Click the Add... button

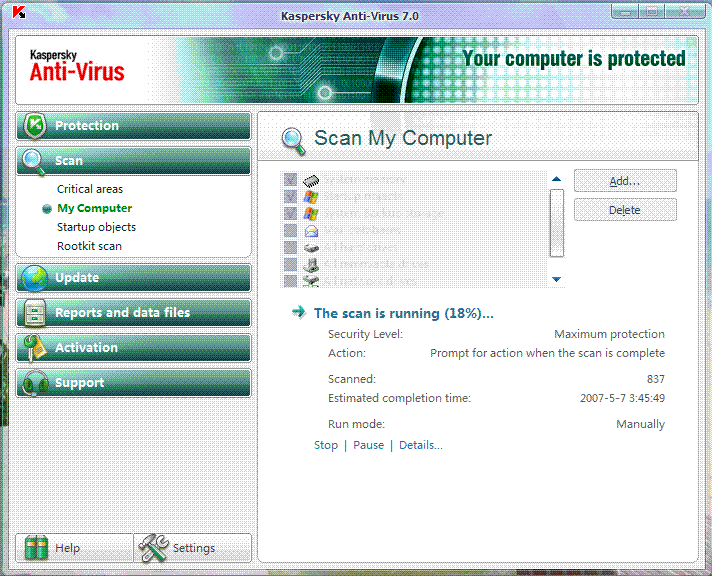point(625,181)
